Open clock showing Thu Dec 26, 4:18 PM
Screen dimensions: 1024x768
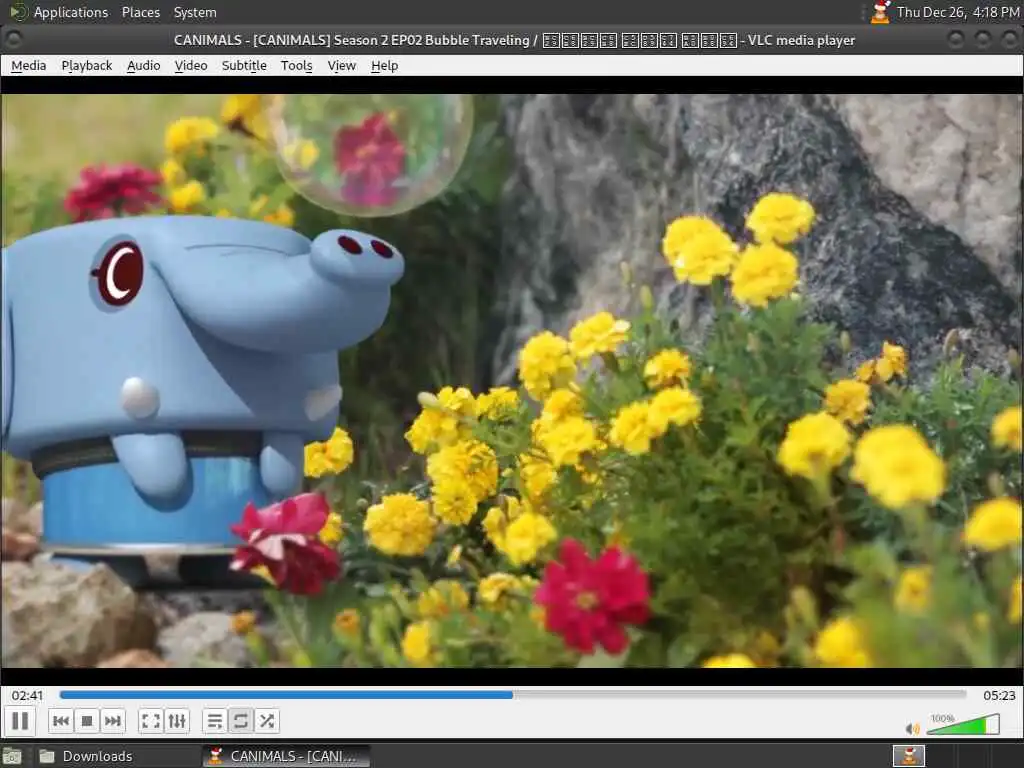pyautogui.click(x=957, y=12)
